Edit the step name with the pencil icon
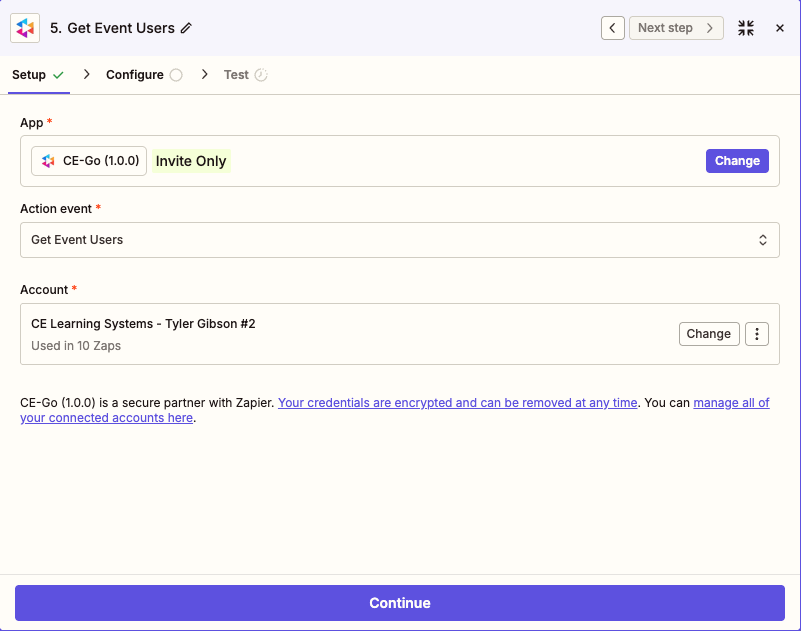 pyautogui.click(x=186, y=28)
